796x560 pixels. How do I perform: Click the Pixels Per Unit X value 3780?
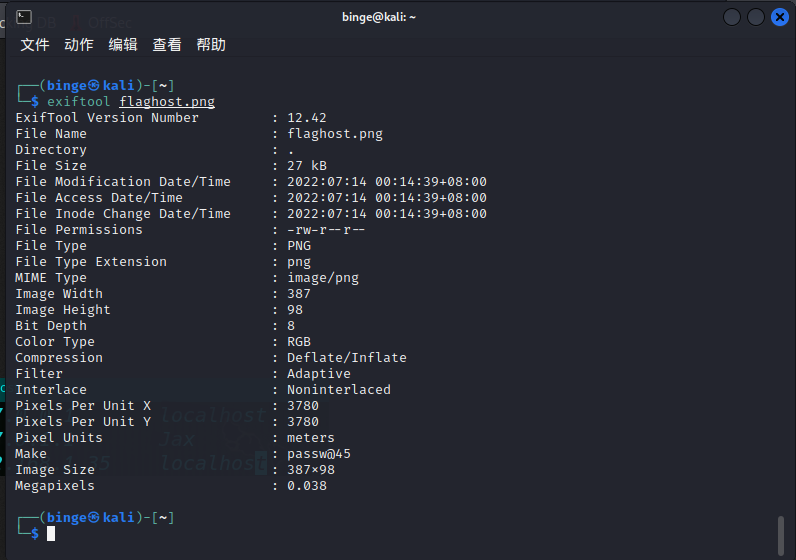coord(303,406)
